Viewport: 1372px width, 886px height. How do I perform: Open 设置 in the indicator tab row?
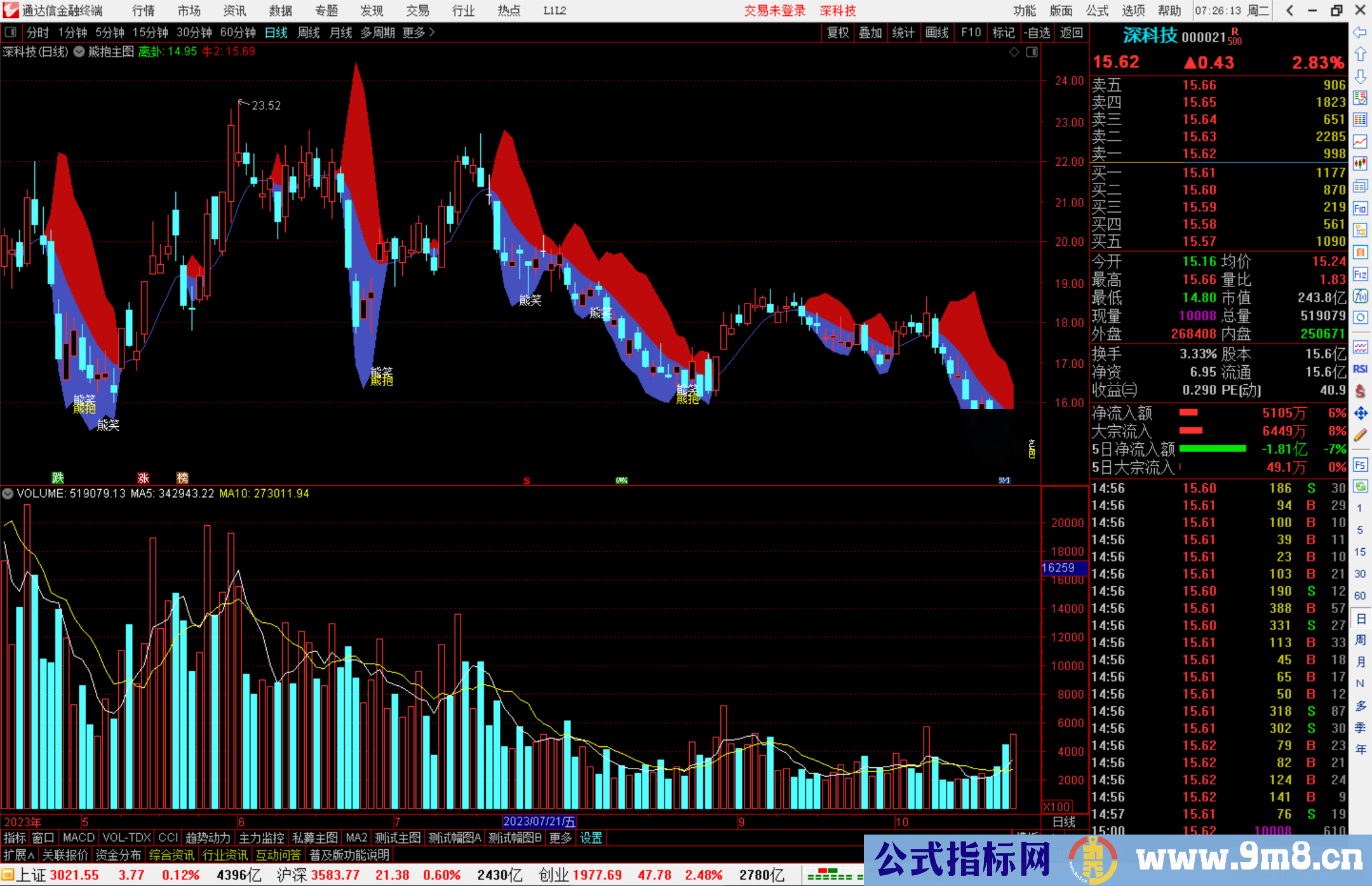click(x=591, y=838)
